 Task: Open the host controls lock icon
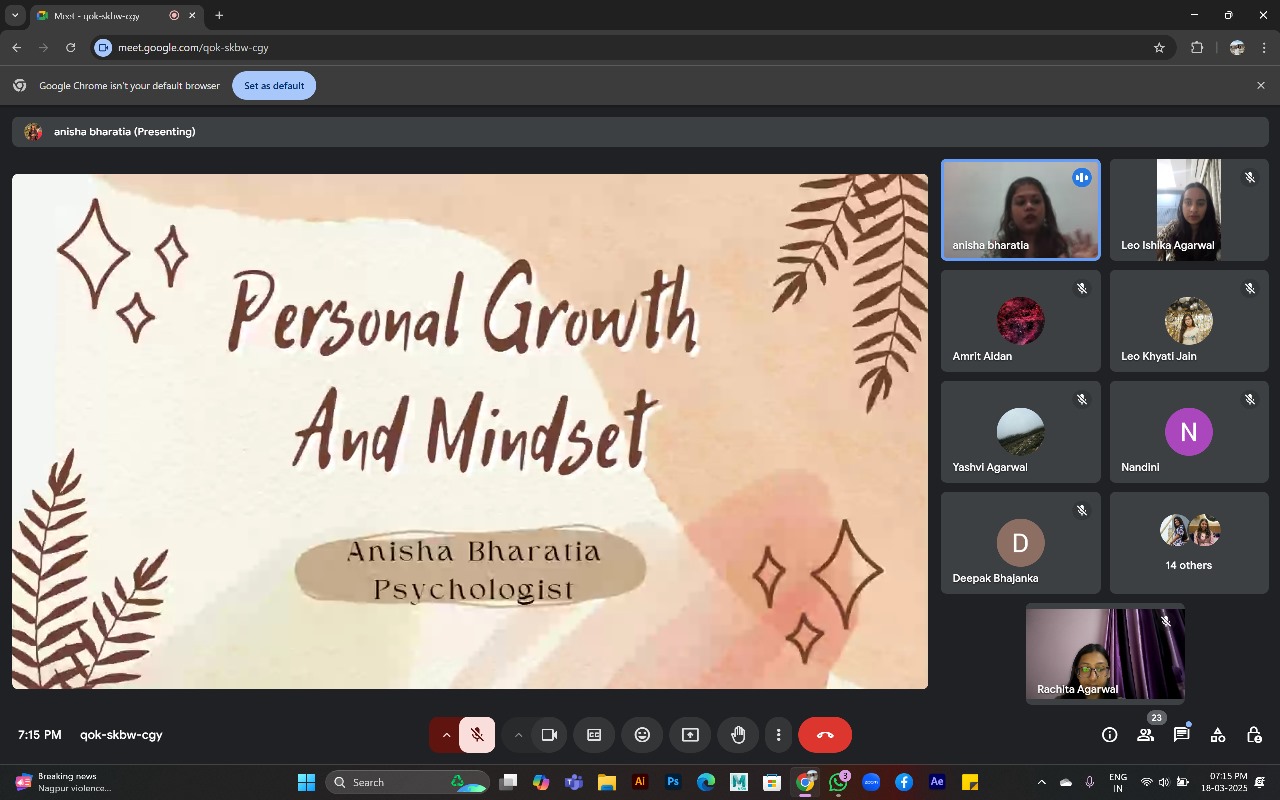(x=1253, y=735)
